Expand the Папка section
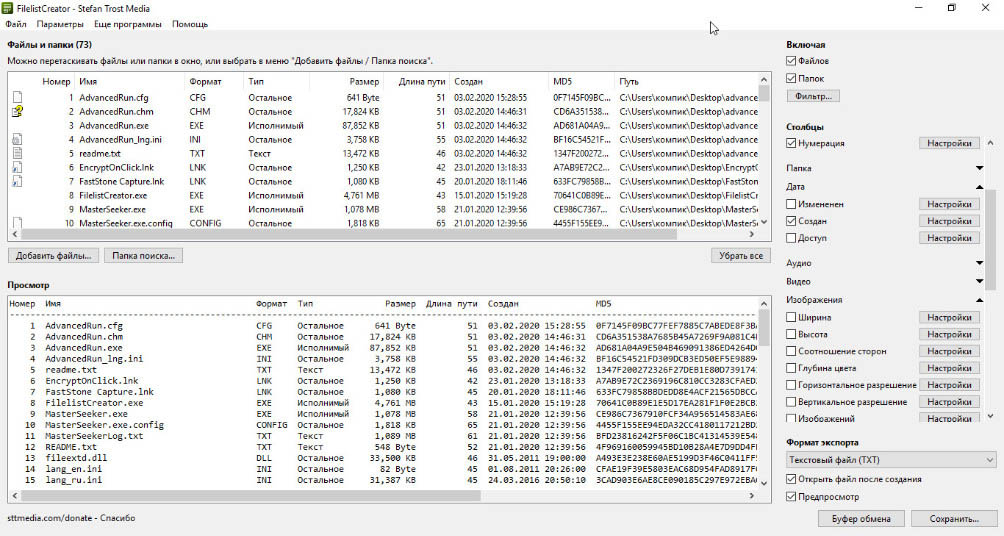1004x536 pixels. coord(979,168)
